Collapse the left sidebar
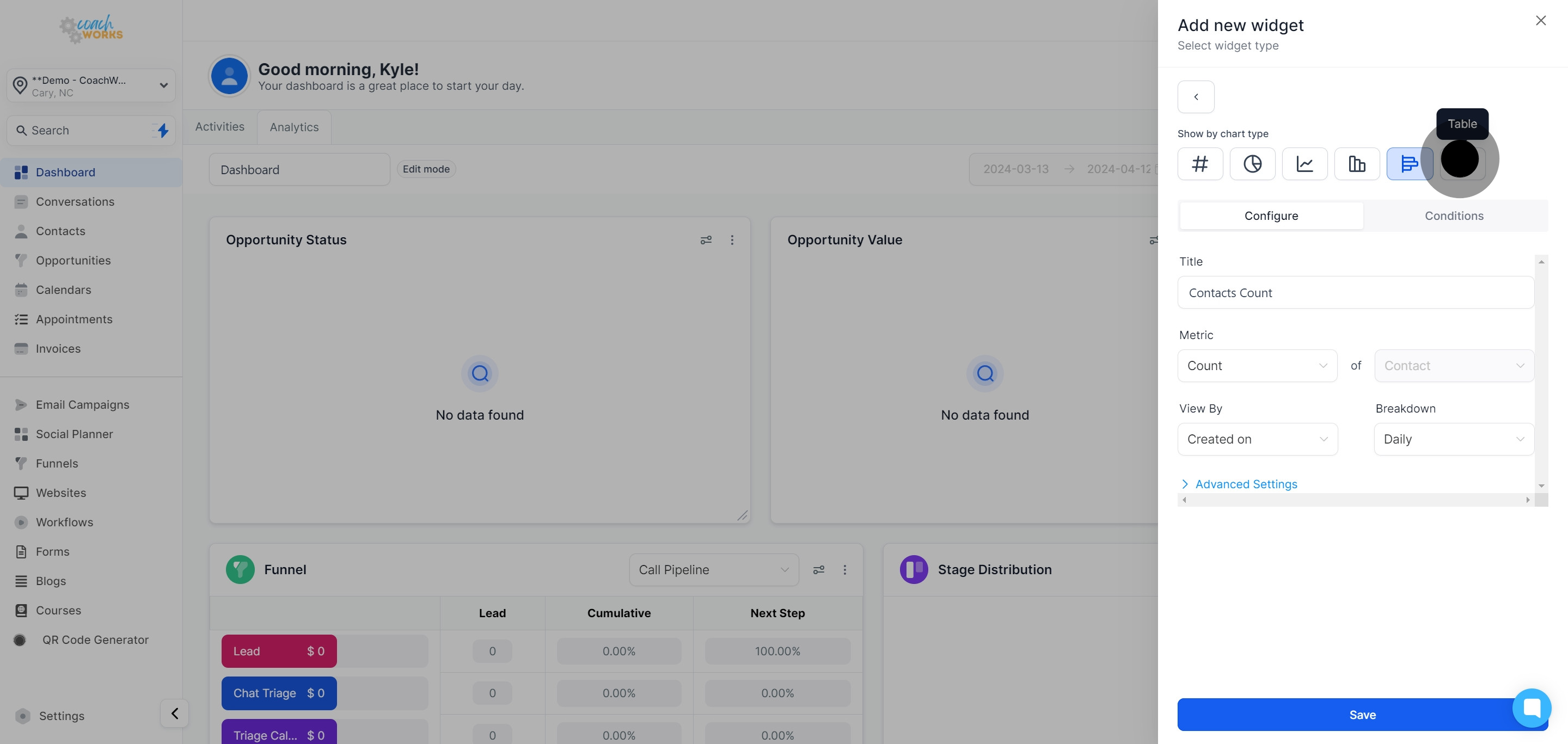The height and width of the screenshot is (744, 1568). [174, 713]
